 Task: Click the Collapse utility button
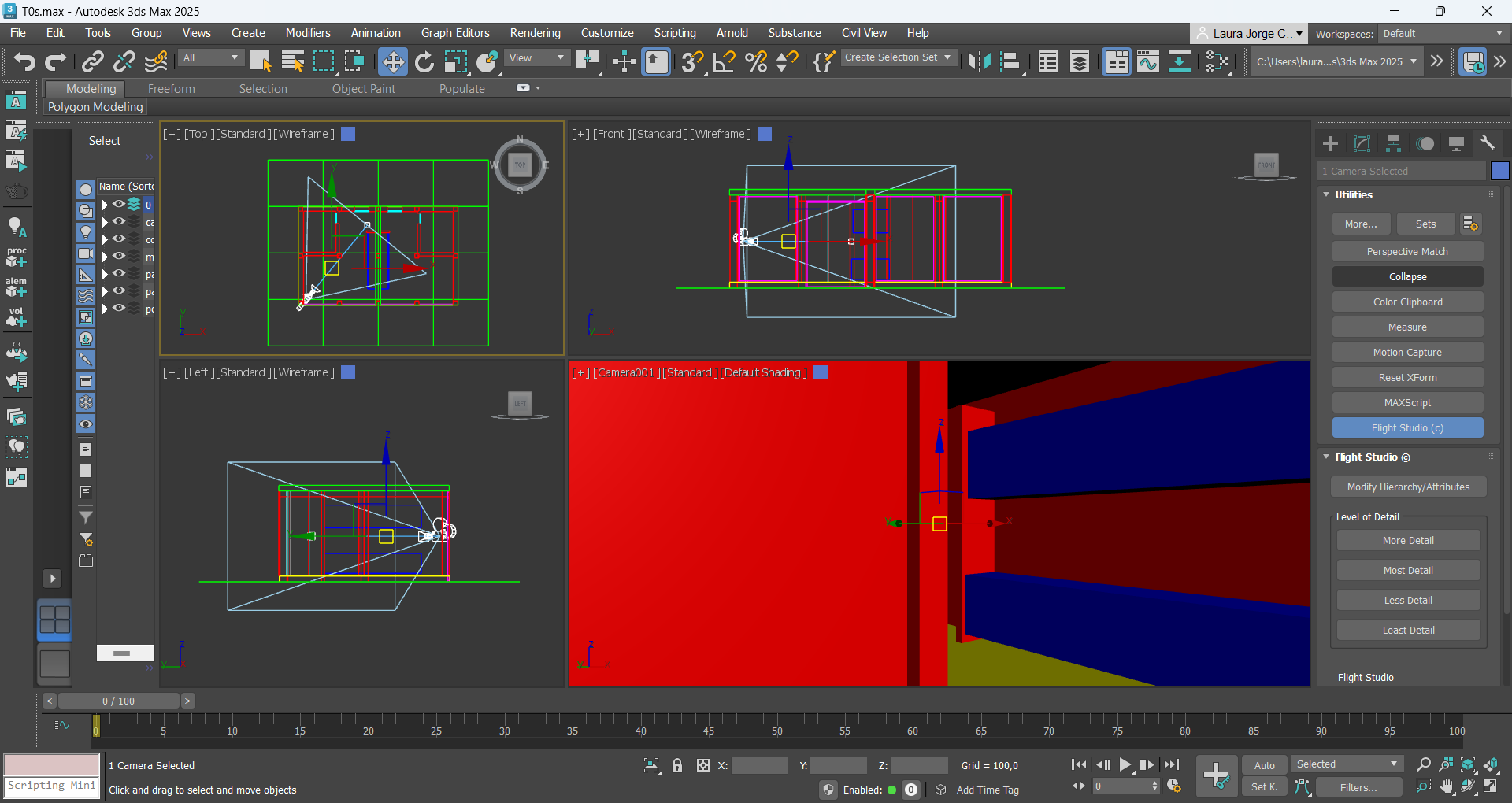coord(1407,277)
